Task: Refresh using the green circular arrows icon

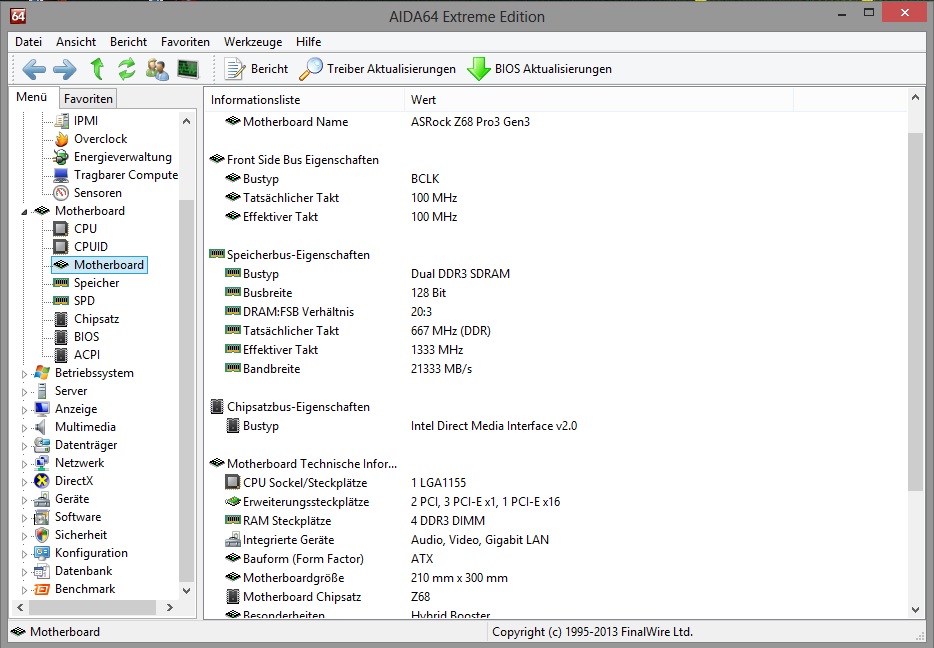Action: point(126,69)
